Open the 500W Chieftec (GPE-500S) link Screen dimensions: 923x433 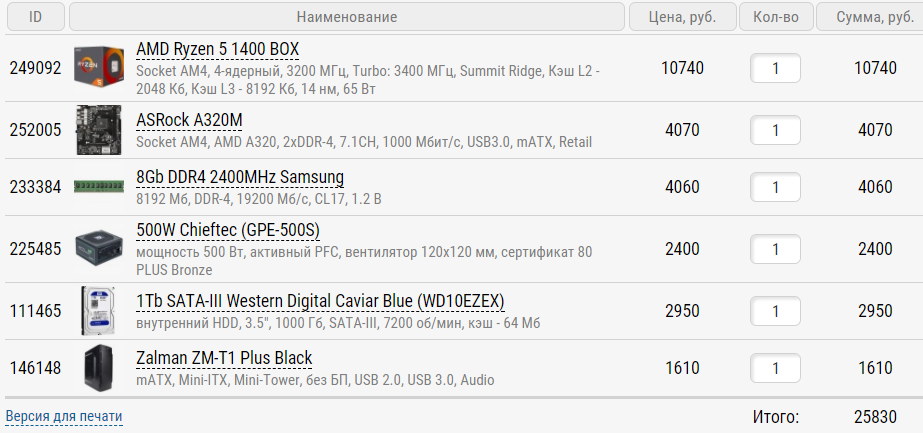pos(227,230)
